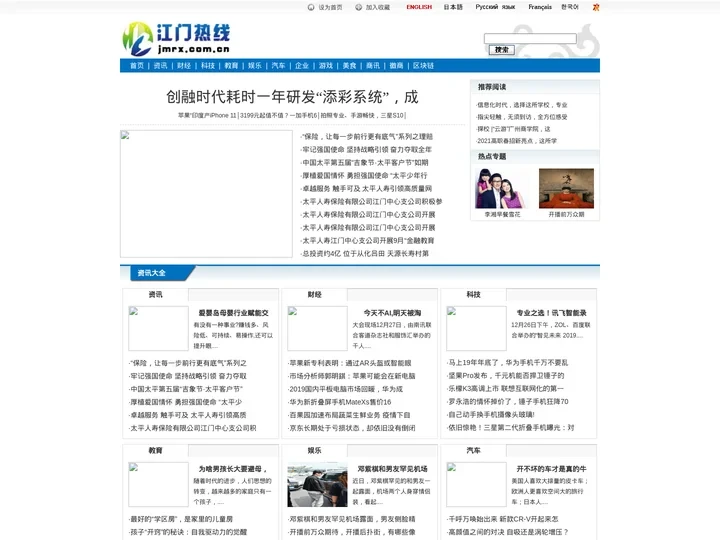Switch language to ENGLISH
720x540 pixels.
click(x=419, y=7)
